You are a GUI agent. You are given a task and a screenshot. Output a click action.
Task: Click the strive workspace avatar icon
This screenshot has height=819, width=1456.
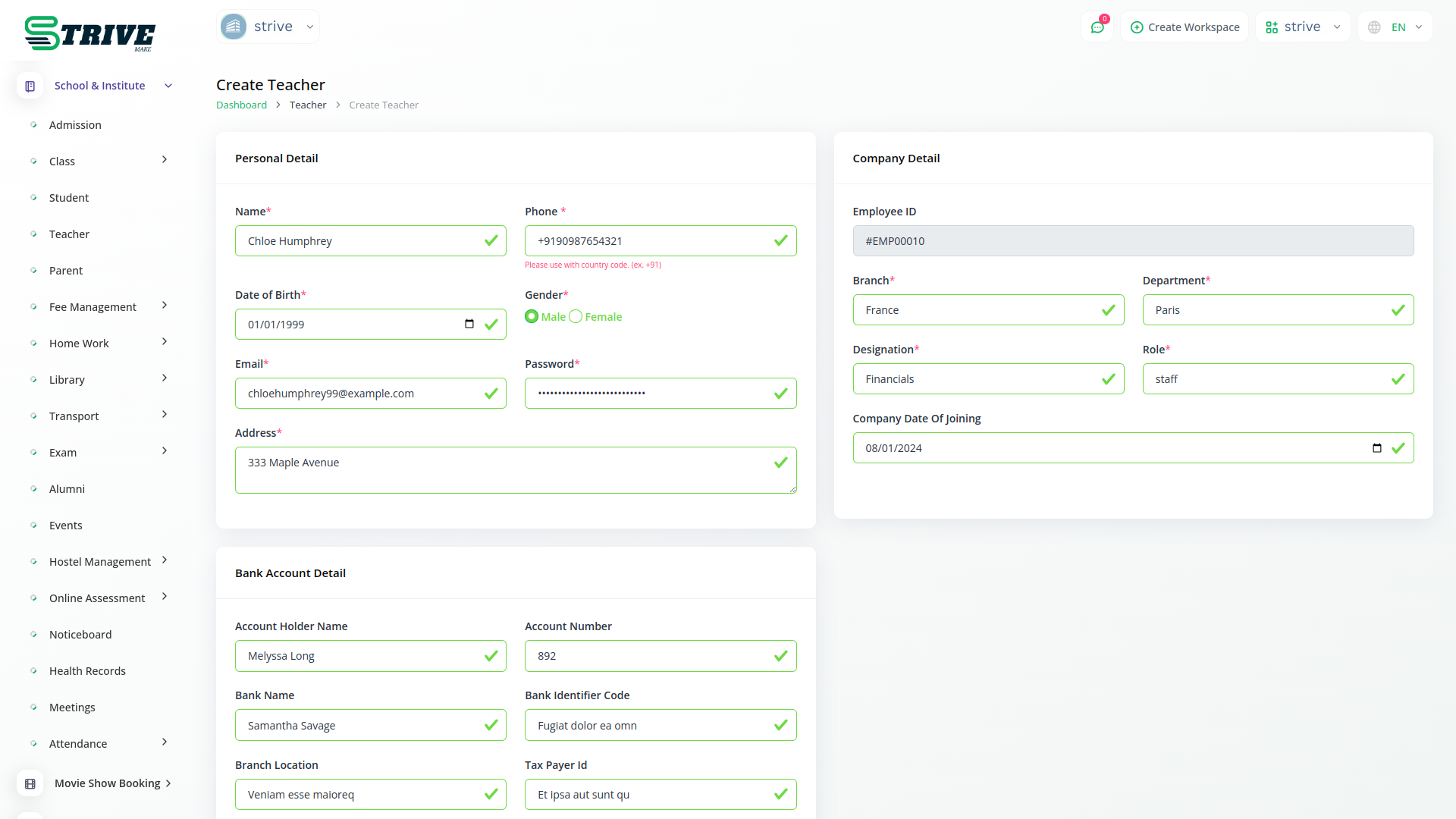[234, 27]
